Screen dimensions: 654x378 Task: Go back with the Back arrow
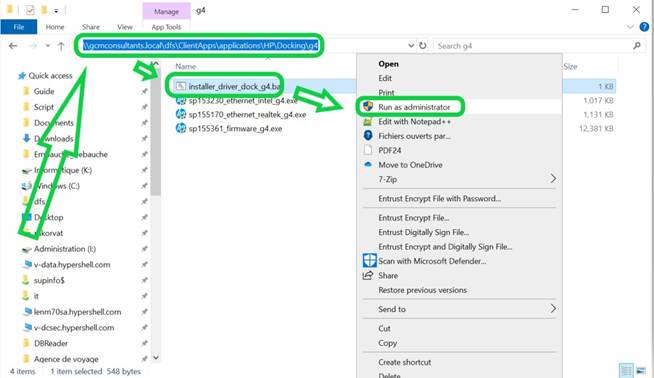point(13,46)
